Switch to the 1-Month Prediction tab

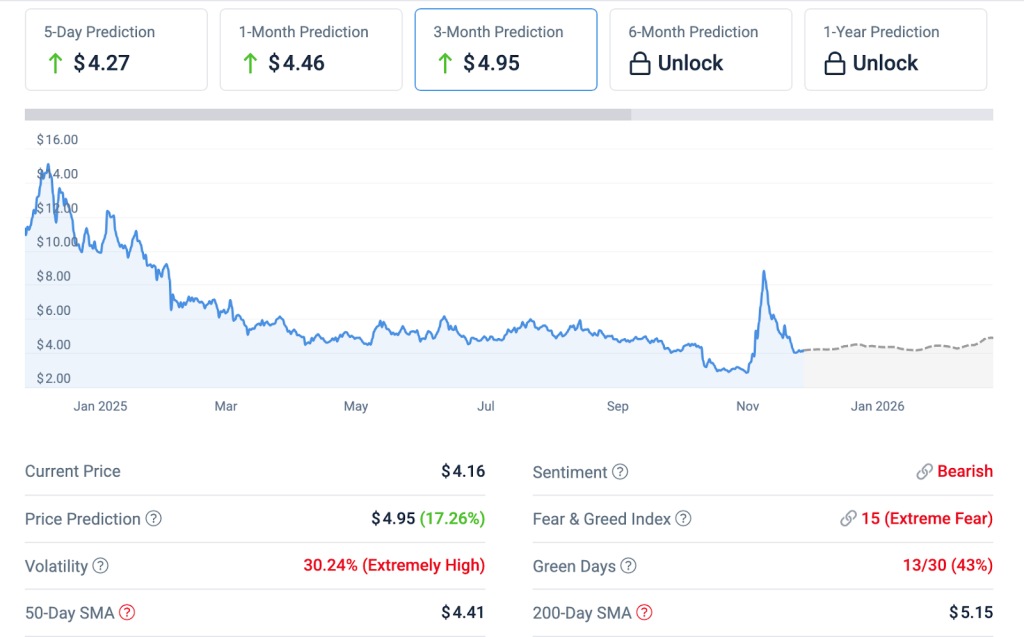pos(310,50)
